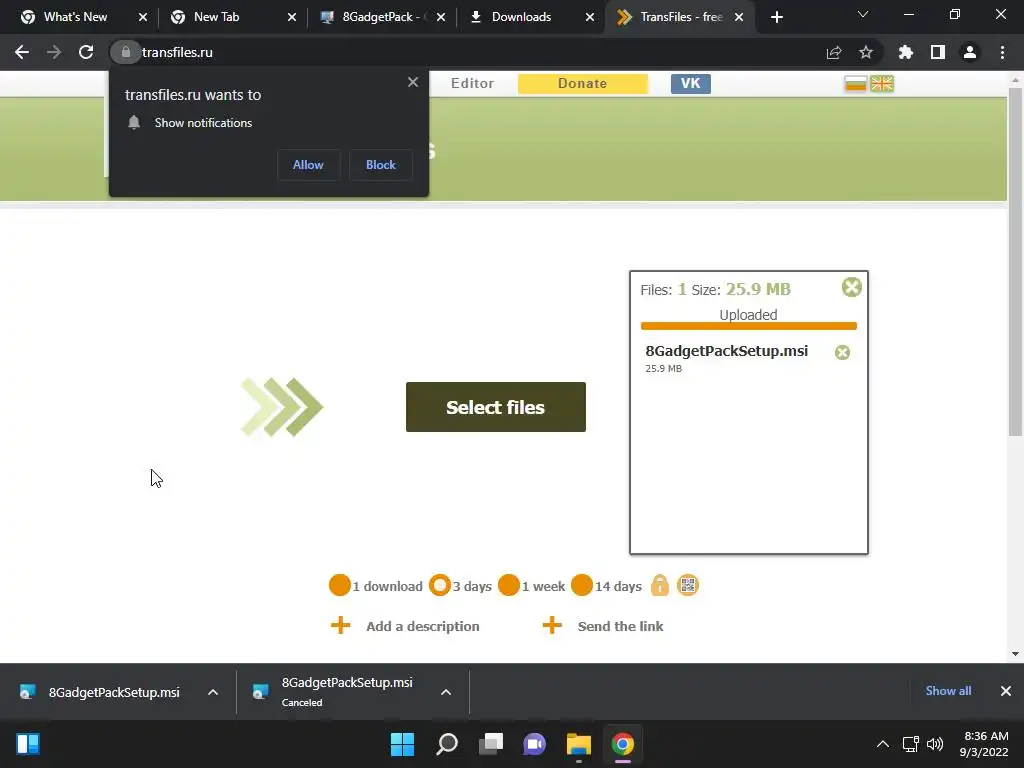Screen dimensions: 1024x768
Task: Show the QR code icon
Action: click(x=688, y=585)
